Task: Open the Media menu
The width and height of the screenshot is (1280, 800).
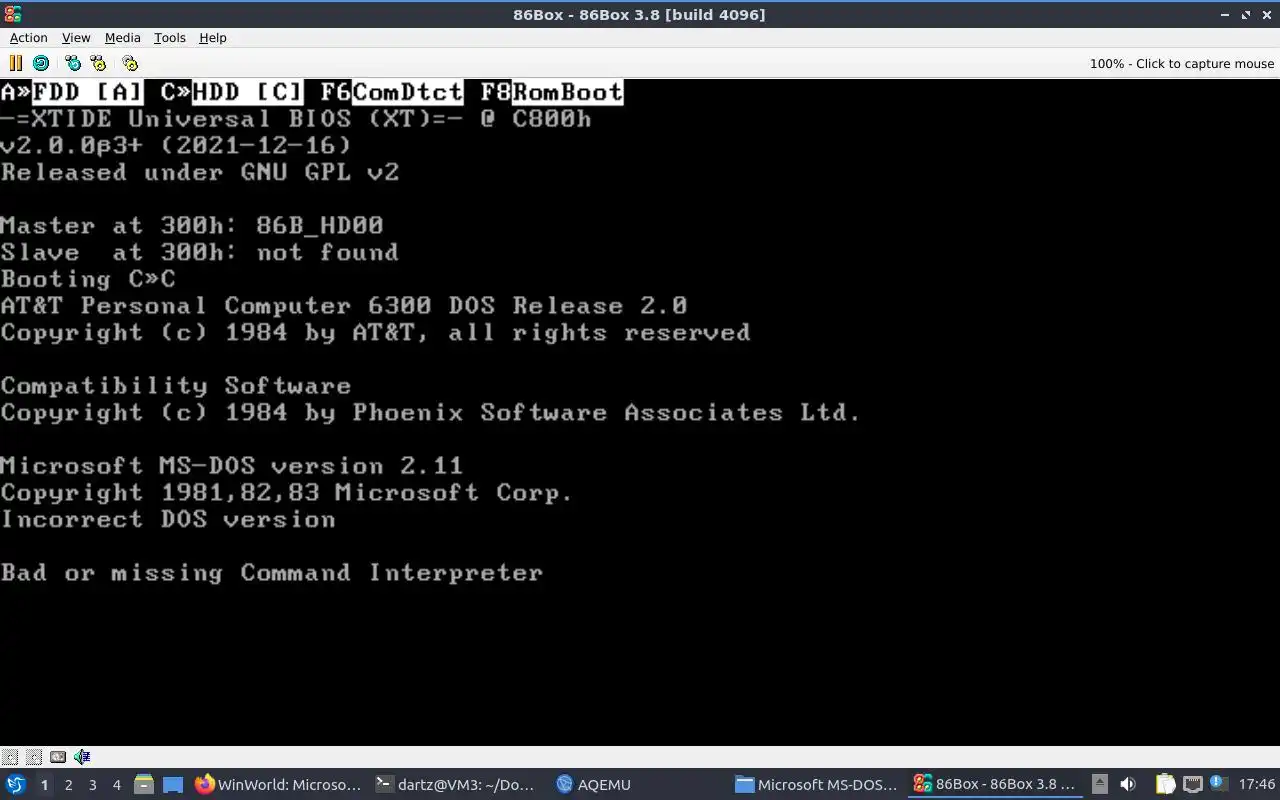Action: (123, 37)
